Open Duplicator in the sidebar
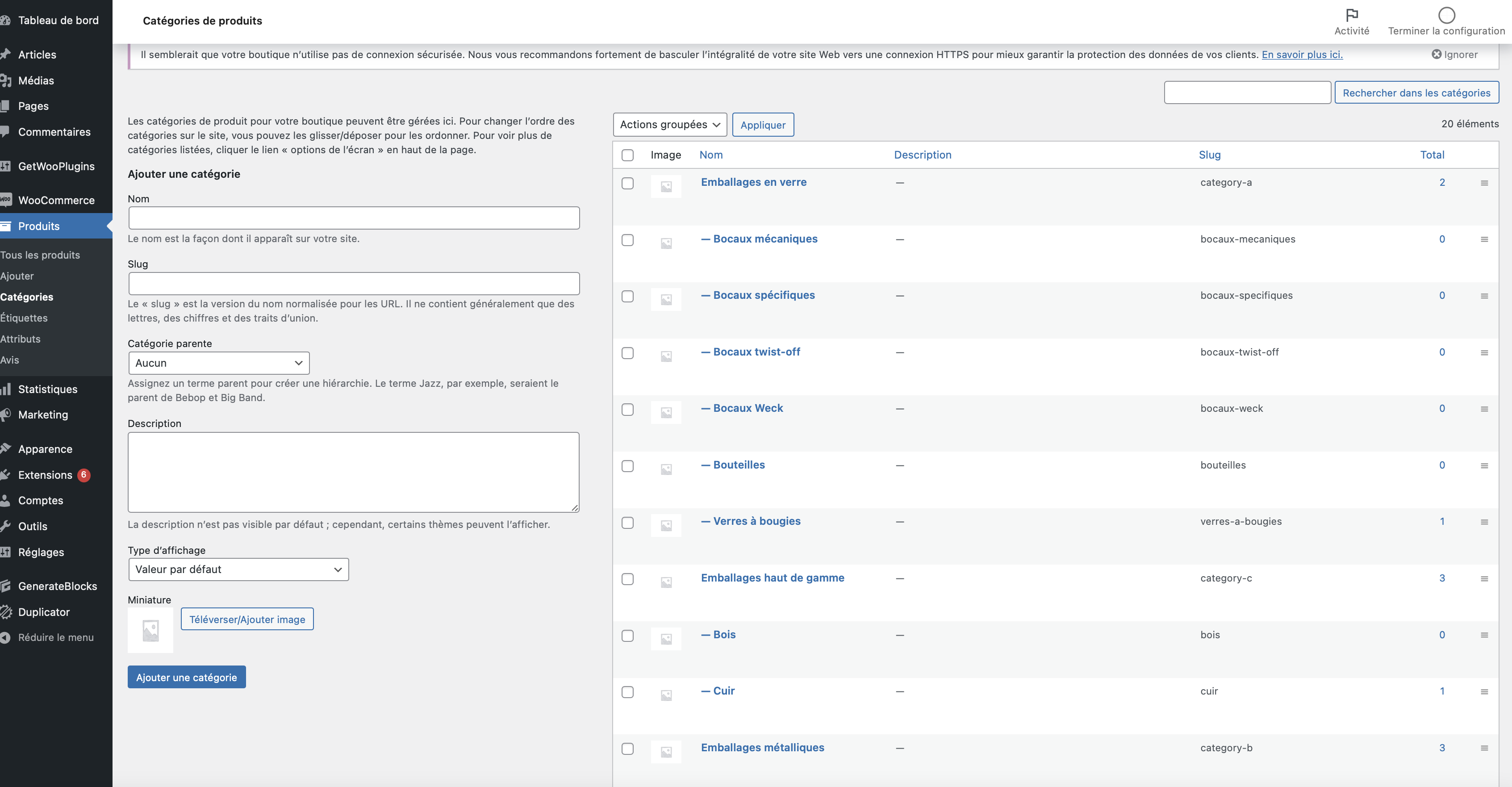The height and width of the screenshot is (787, 1512). [44, 612]
